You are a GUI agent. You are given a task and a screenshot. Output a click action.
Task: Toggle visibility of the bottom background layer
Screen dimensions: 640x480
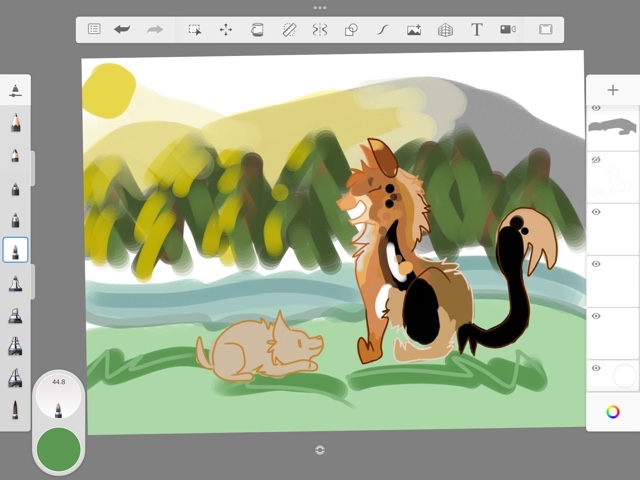click(596, 368)
